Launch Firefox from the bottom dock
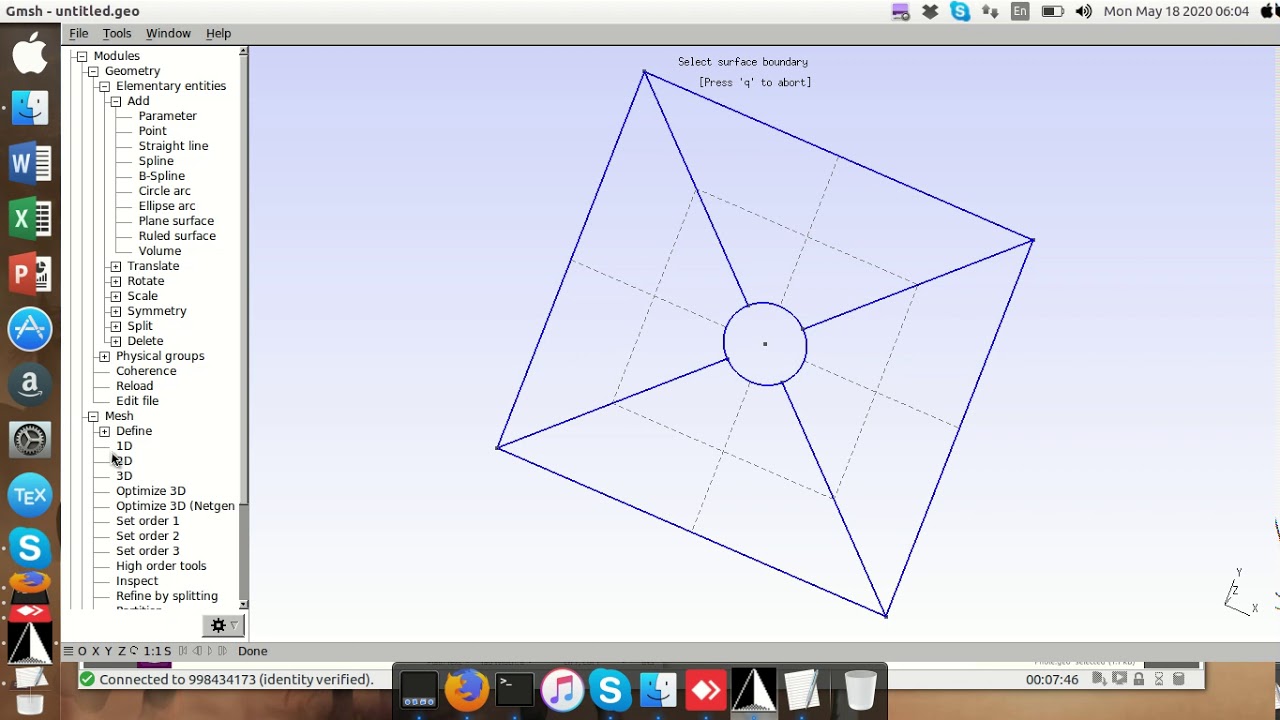The width and height of the screenshot is (1280, 720). coord(466,689)
